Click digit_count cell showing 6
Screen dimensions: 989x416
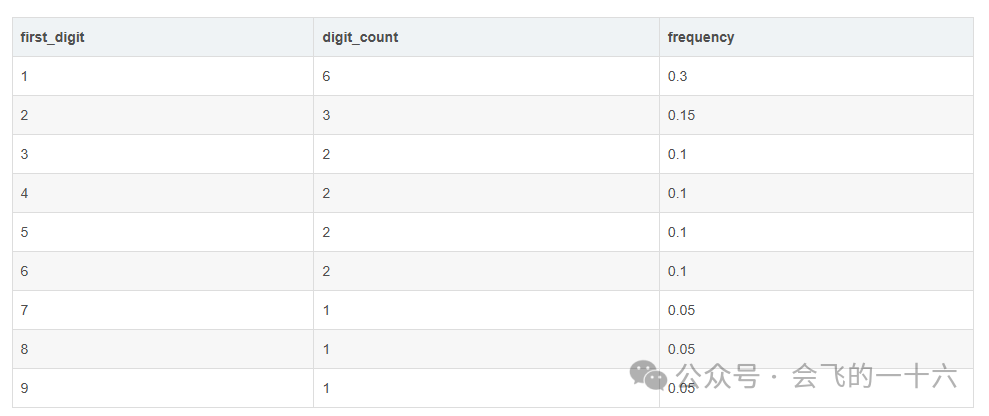coord(327,76)
